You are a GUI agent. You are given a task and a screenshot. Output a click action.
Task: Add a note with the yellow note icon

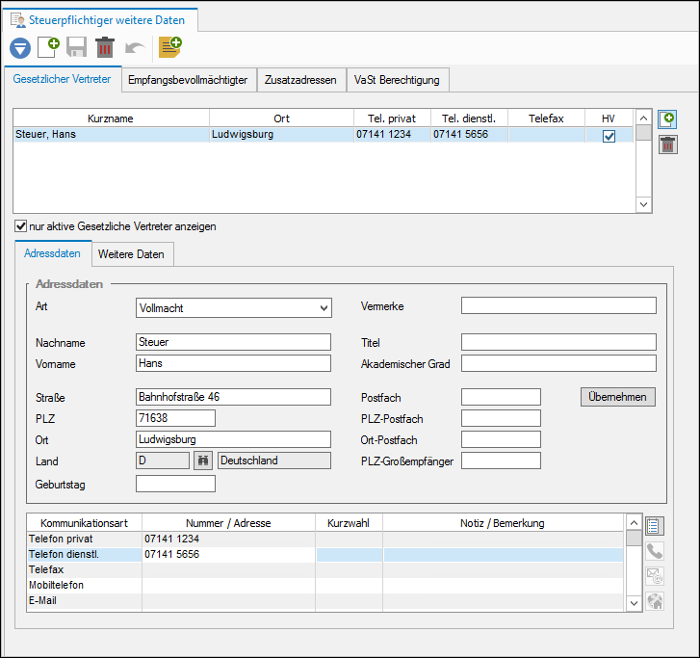[171, 47]
